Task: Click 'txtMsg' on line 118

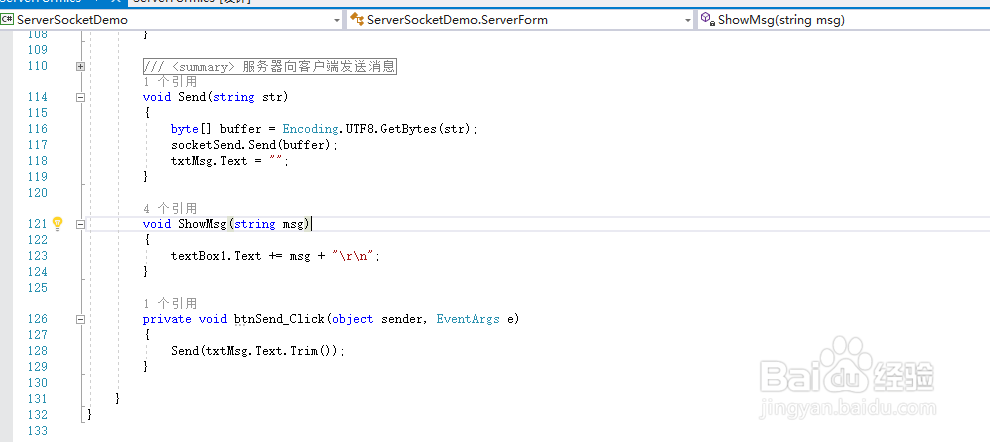Action: 192,160
